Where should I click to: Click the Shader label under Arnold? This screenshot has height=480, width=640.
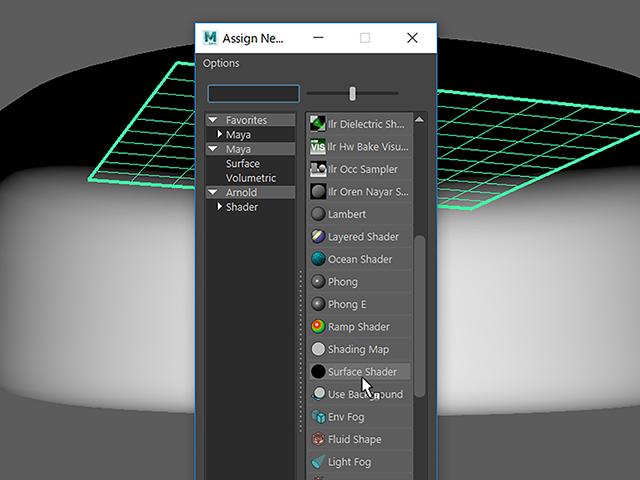pos(242,207)
